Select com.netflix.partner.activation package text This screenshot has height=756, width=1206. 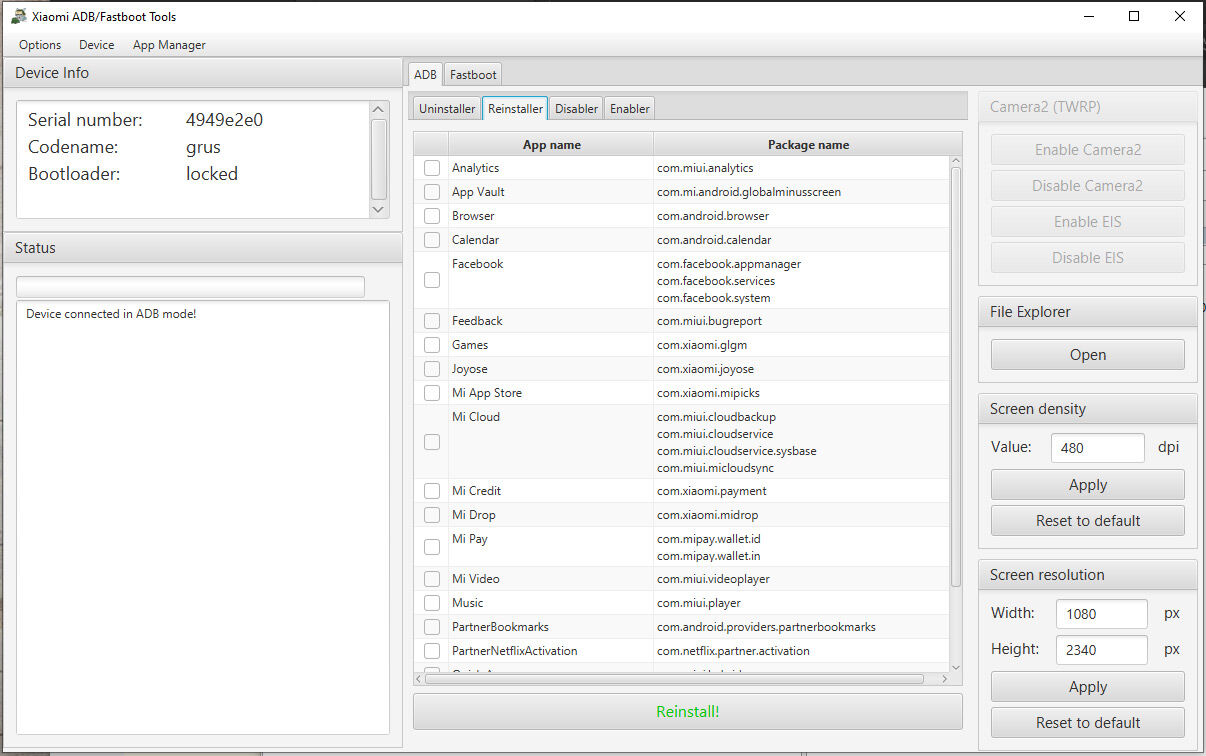click(733, 651)
